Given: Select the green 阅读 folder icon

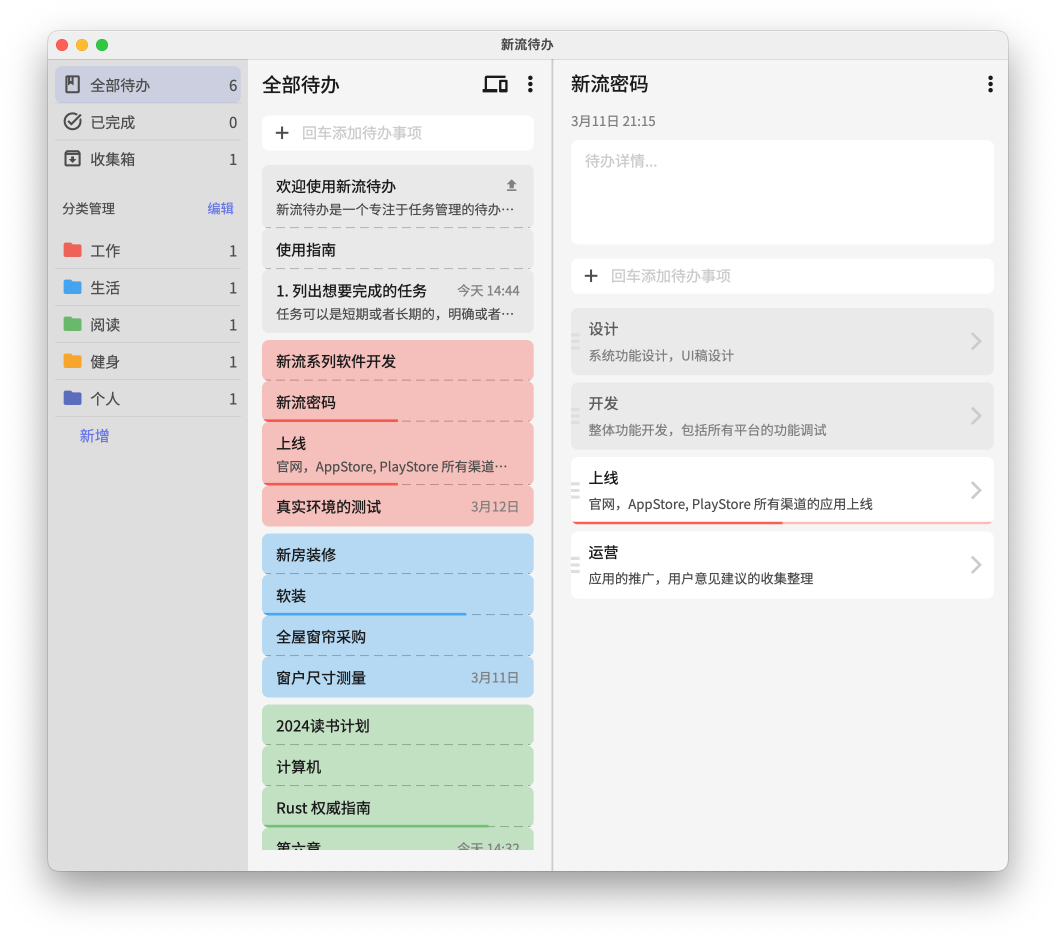Looking at the screenshot, I should tap(72, 324).
